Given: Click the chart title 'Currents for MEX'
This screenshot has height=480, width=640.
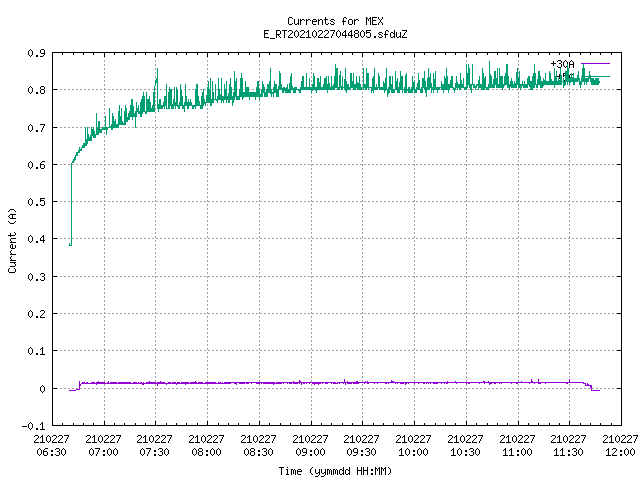Looking at the screenshot, I should [335, 21].
